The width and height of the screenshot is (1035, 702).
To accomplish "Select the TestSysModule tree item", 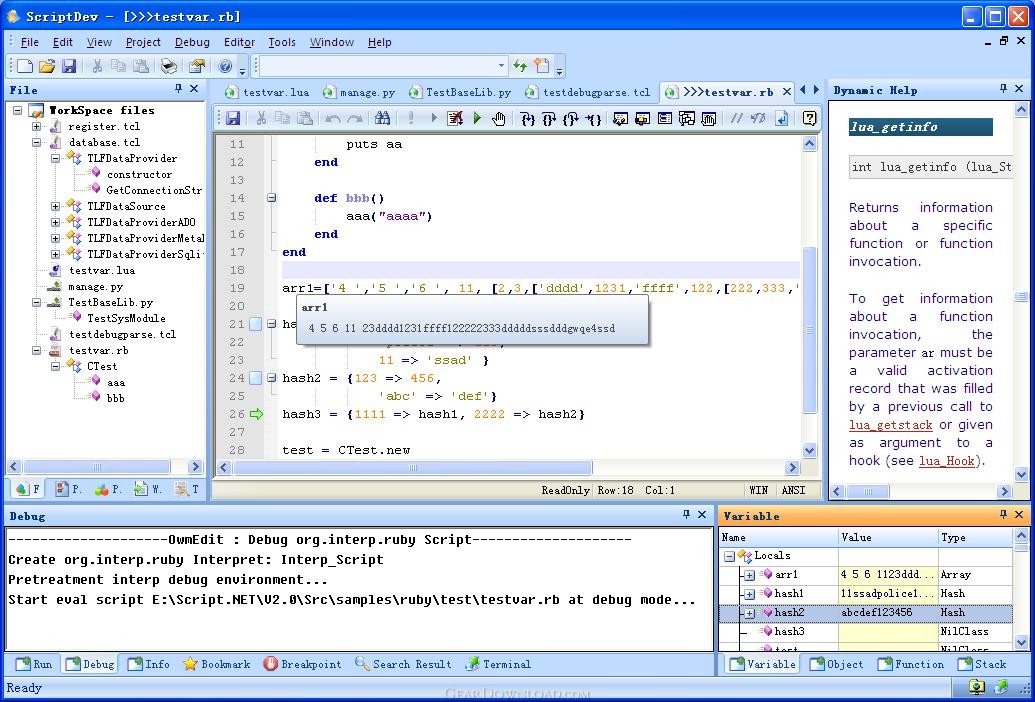I will [126, 318].
